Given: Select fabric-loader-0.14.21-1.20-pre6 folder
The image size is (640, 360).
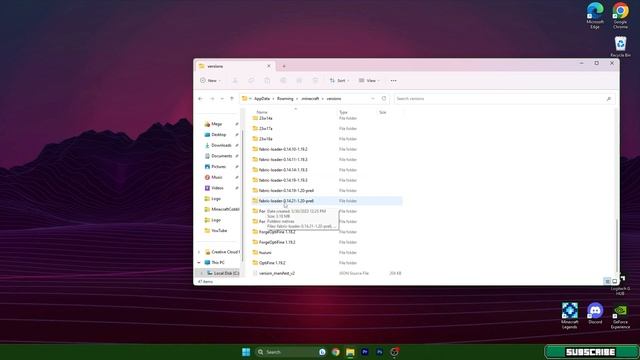Looking at the screenshot, I should [327, 201].
